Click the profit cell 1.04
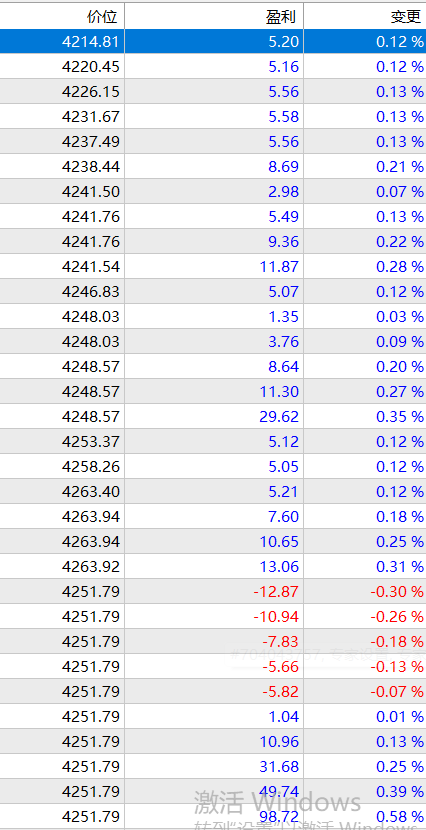The image size is (426, 830). click(284, 717)
